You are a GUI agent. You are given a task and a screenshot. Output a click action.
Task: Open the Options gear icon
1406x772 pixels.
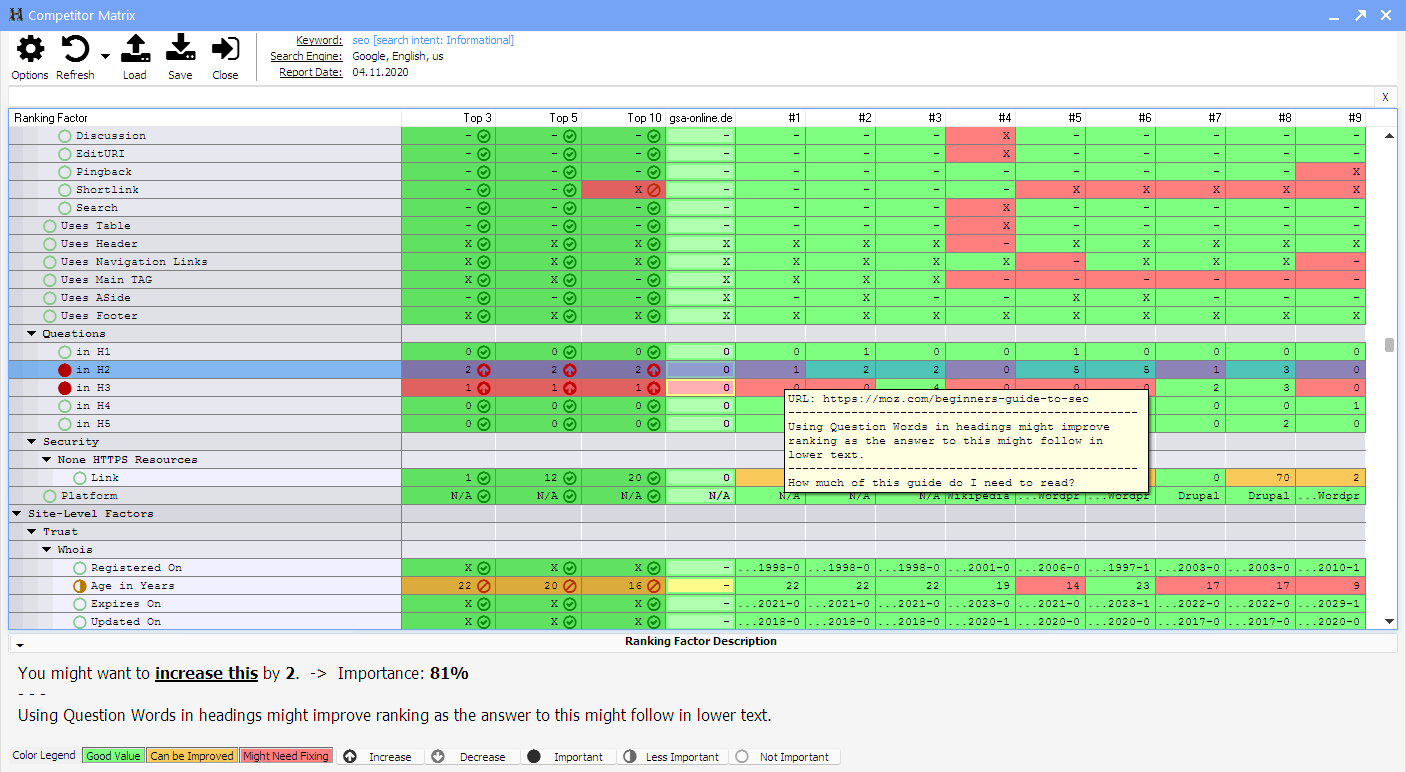pyautogui.click(x=30, y=49)
